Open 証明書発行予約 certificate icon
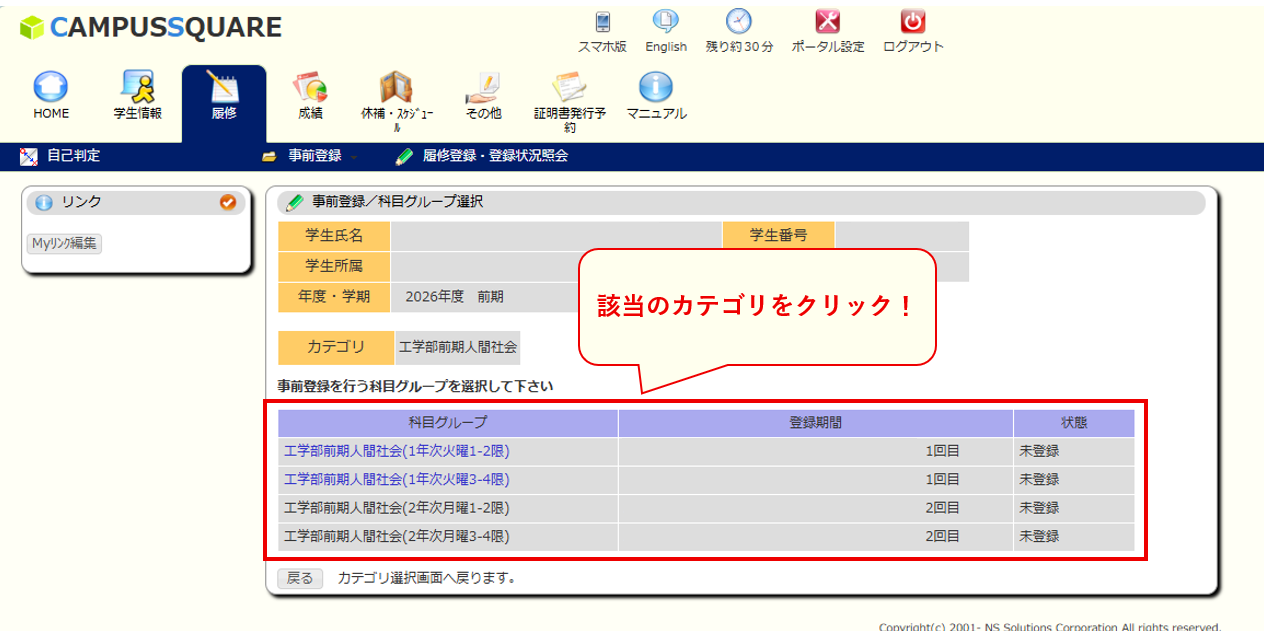Image resolution: width=1264 pixels, height=631 pixels. (569, 87)
